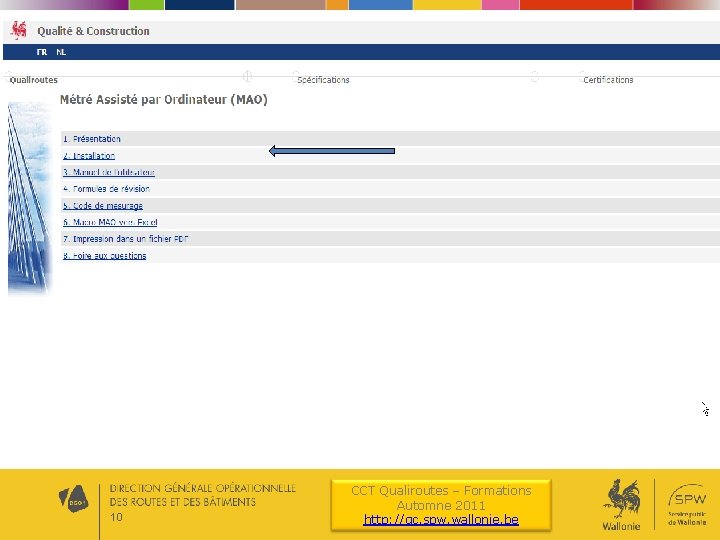Open 6. Macro MAO vers Excel link

(110, 222)
